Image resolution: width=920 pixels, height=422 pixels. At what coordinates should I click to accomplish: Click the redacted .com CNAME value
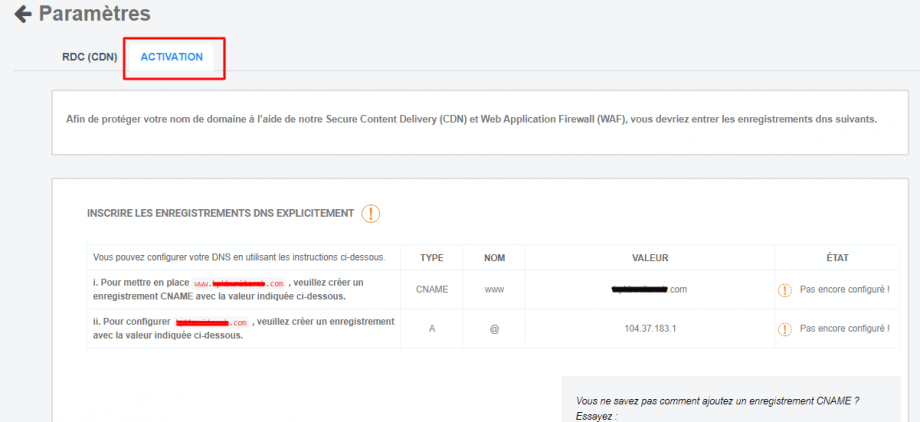pos(649,290)
